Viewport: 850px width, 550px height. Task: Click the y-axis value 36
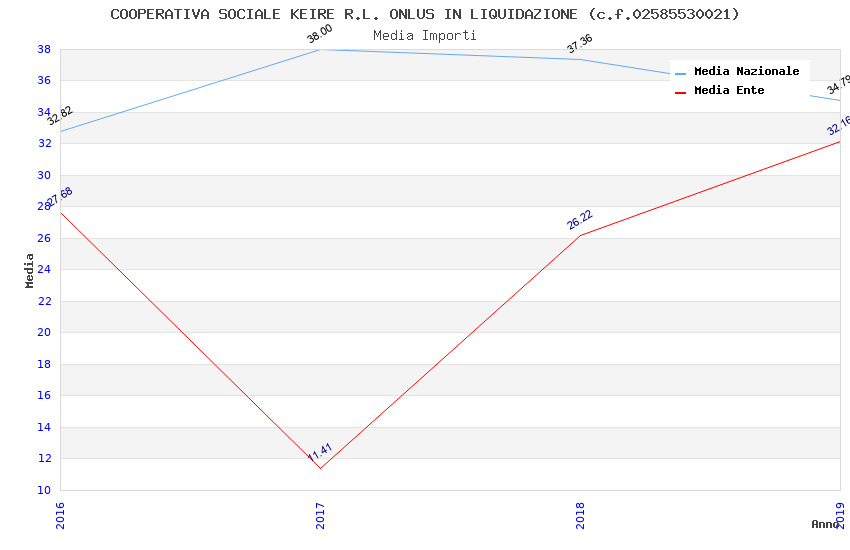pyautogui.click(x=44, y=80)
